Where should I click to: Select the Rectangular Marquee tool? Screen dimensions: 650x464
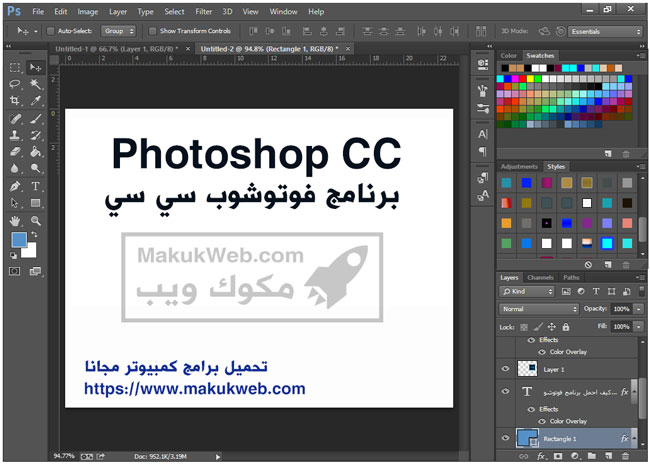pos(15,67)
